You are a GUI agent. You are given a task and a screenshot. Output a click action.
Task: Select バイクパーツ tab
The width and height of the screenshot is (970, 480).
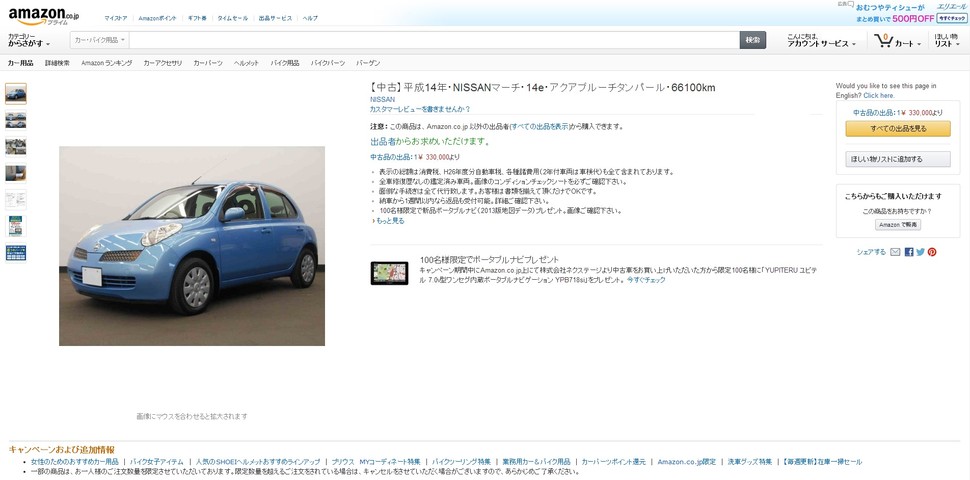coord(328,63)
